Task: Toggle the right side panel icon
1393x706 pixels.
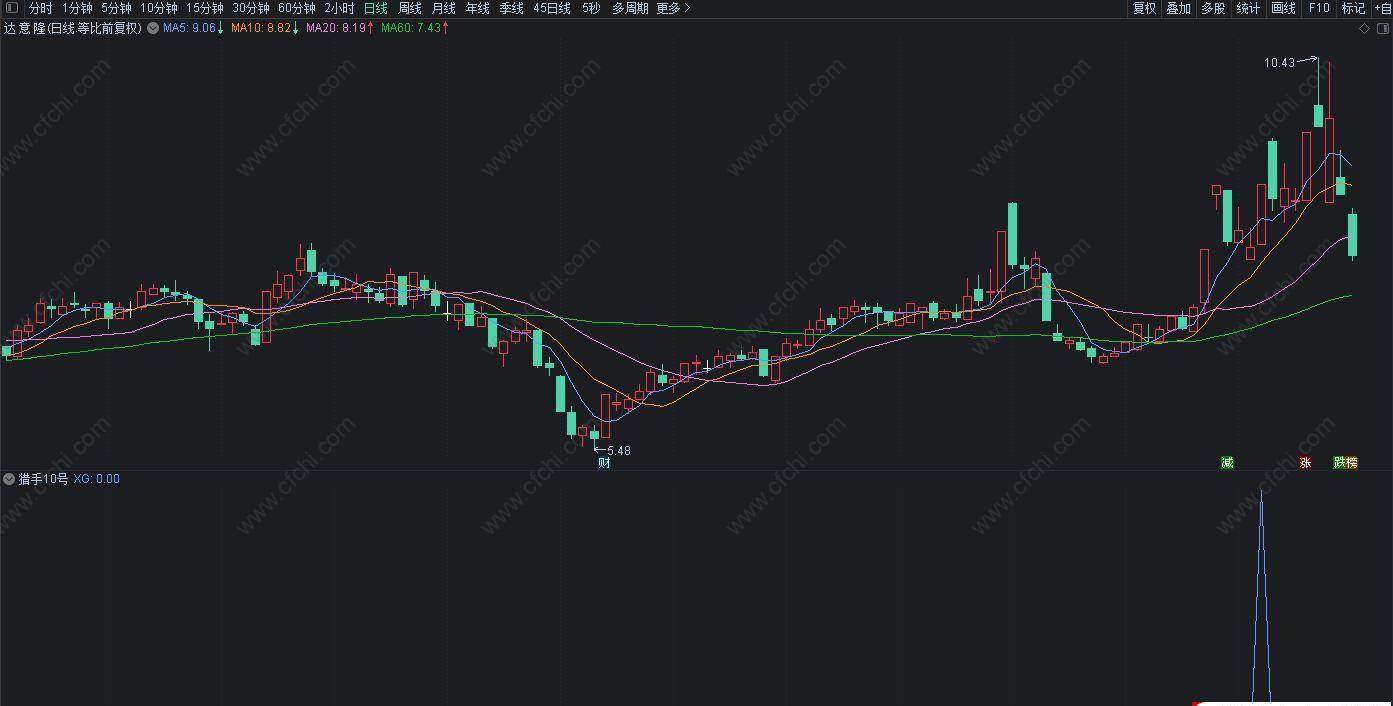Action: click(1381, 28)
